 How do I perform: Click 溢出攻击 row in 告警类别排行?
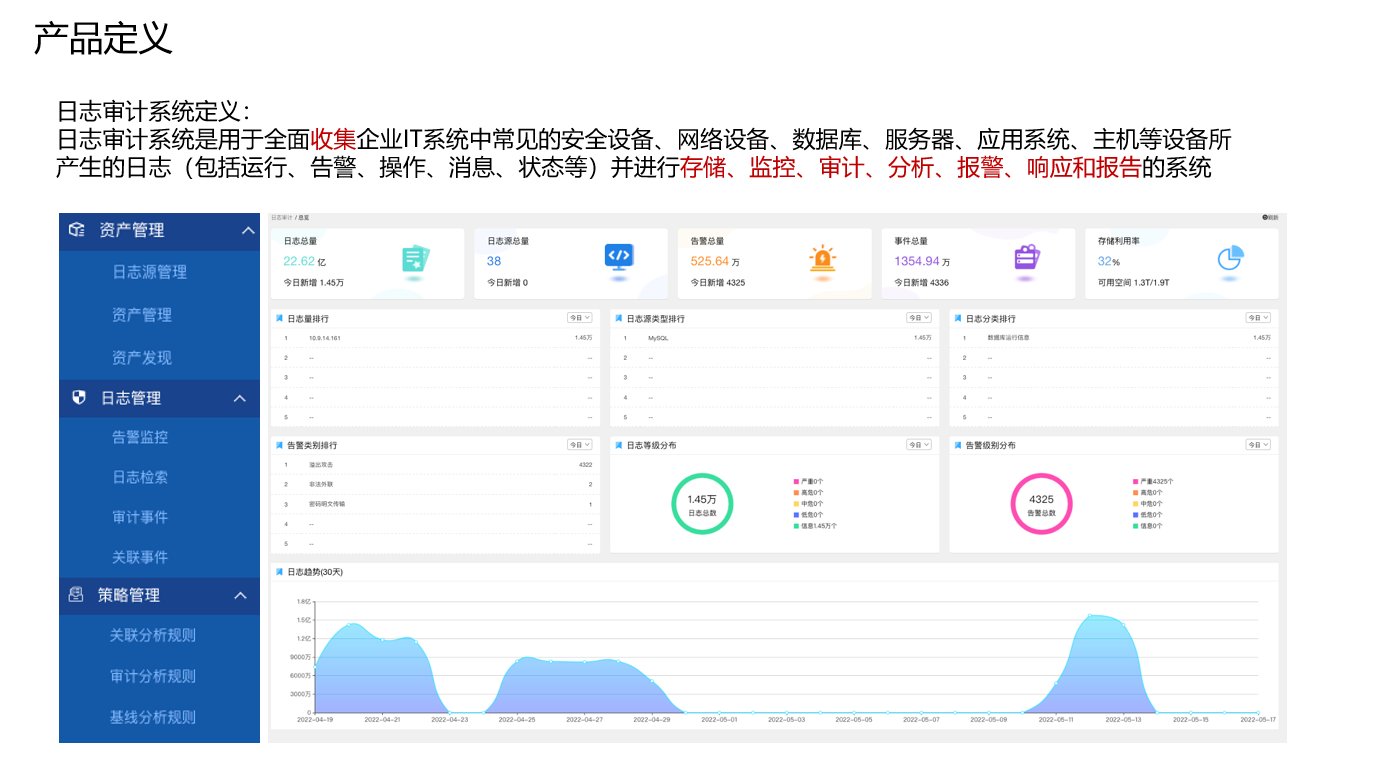(x=436, y=465)
